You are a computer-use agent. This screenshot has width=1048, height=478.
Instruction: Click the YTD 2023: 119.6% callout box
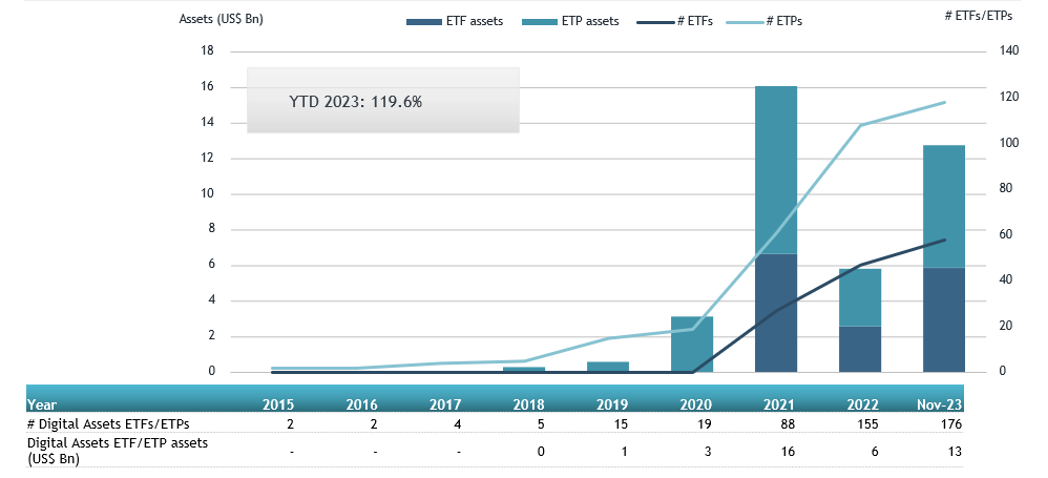tap(383, 101)
